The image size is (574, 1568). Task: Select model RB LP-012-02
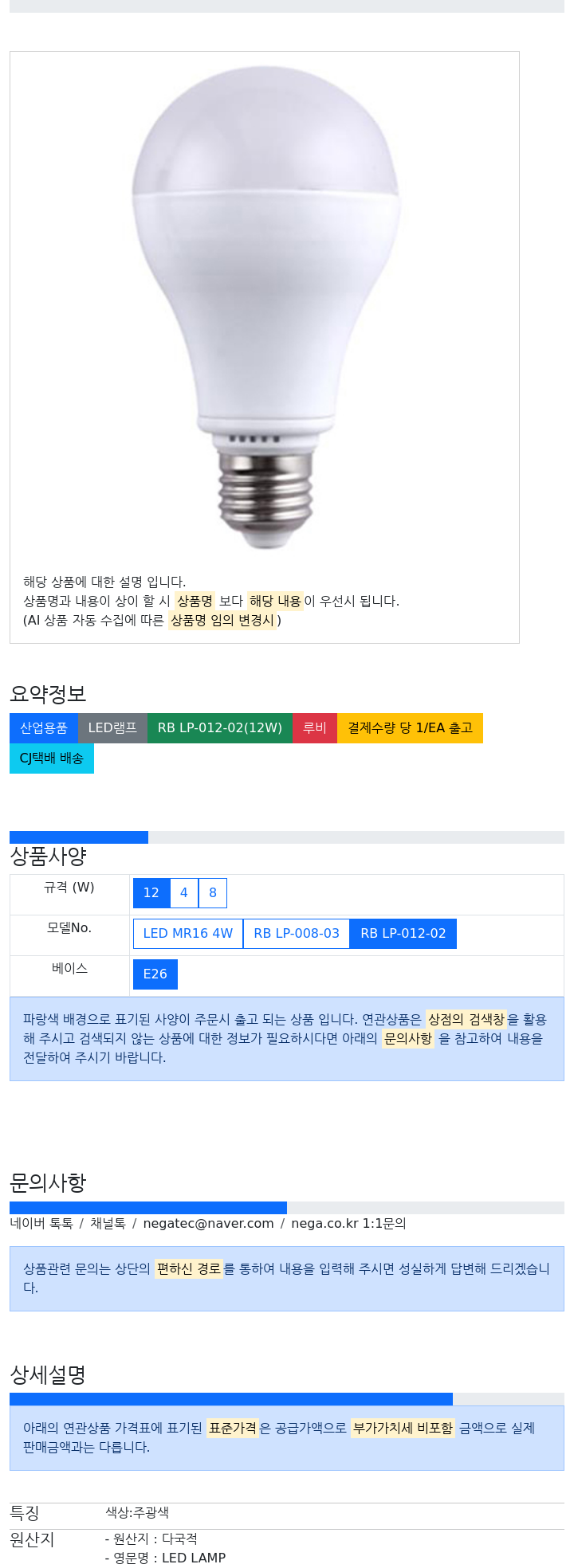pos(403,934)
